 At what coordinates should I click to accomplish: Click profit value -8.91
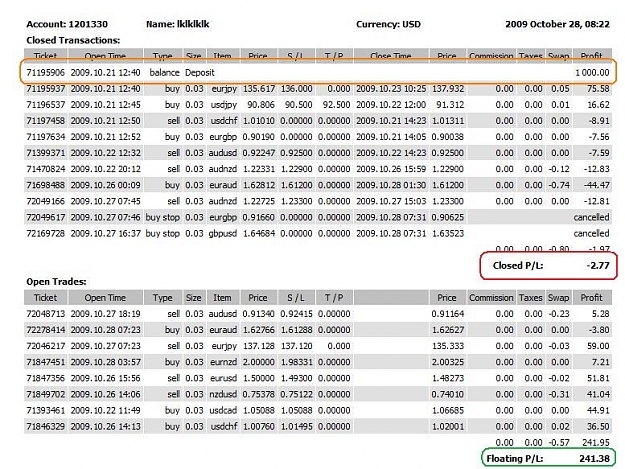(x=599, y=121)
